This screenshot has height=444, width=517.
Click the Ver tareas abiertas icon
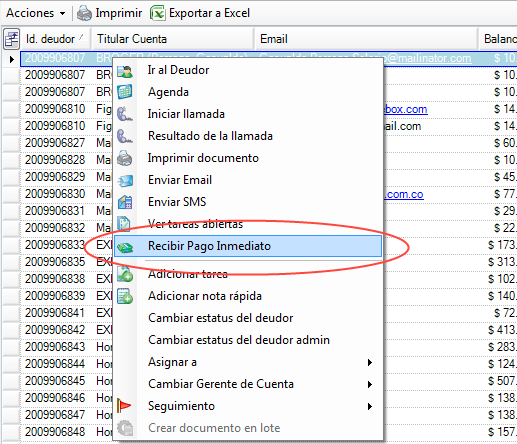[x=124, y=224]
